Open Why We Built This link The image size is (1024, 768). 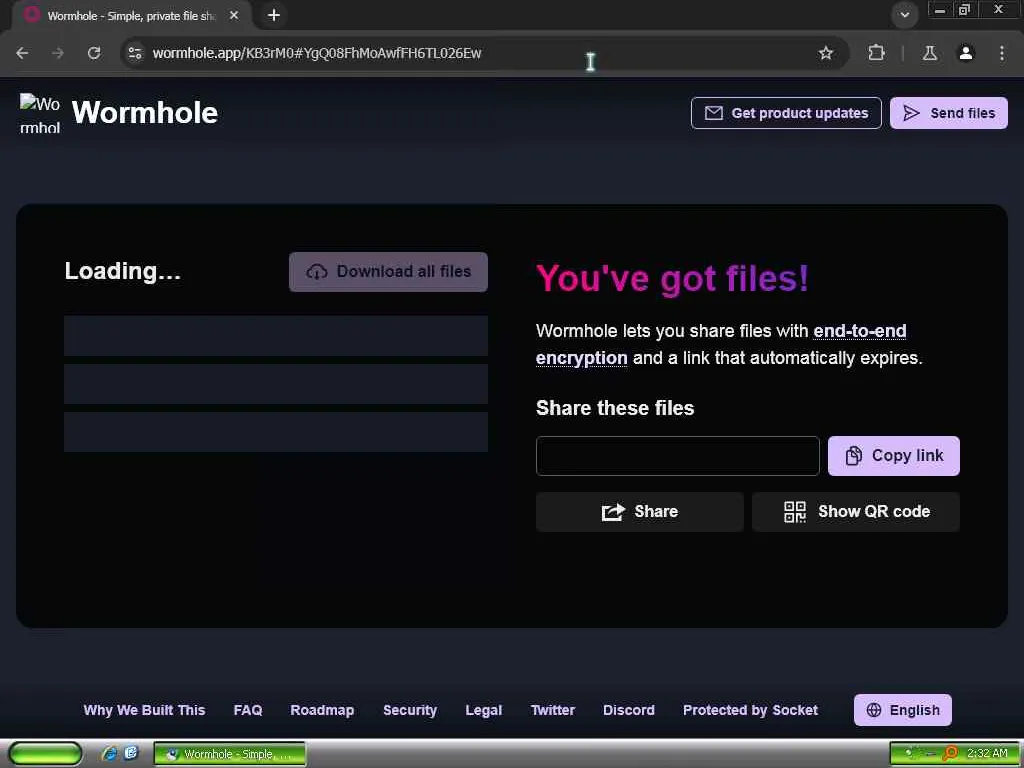click(x=144, y=710)
